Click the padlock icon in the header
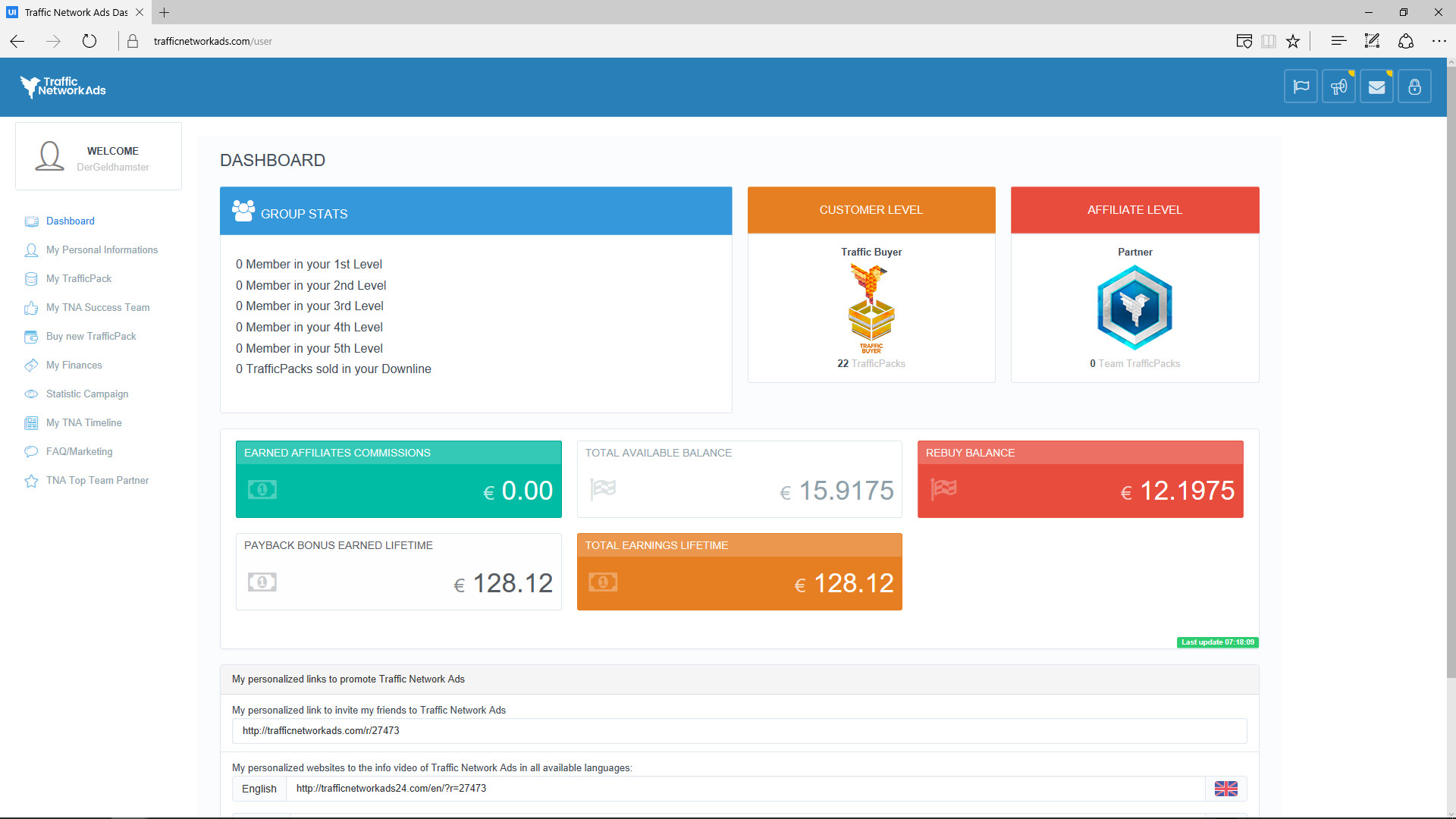This screenshot has width=1456, height=819. pos(1414,87)
